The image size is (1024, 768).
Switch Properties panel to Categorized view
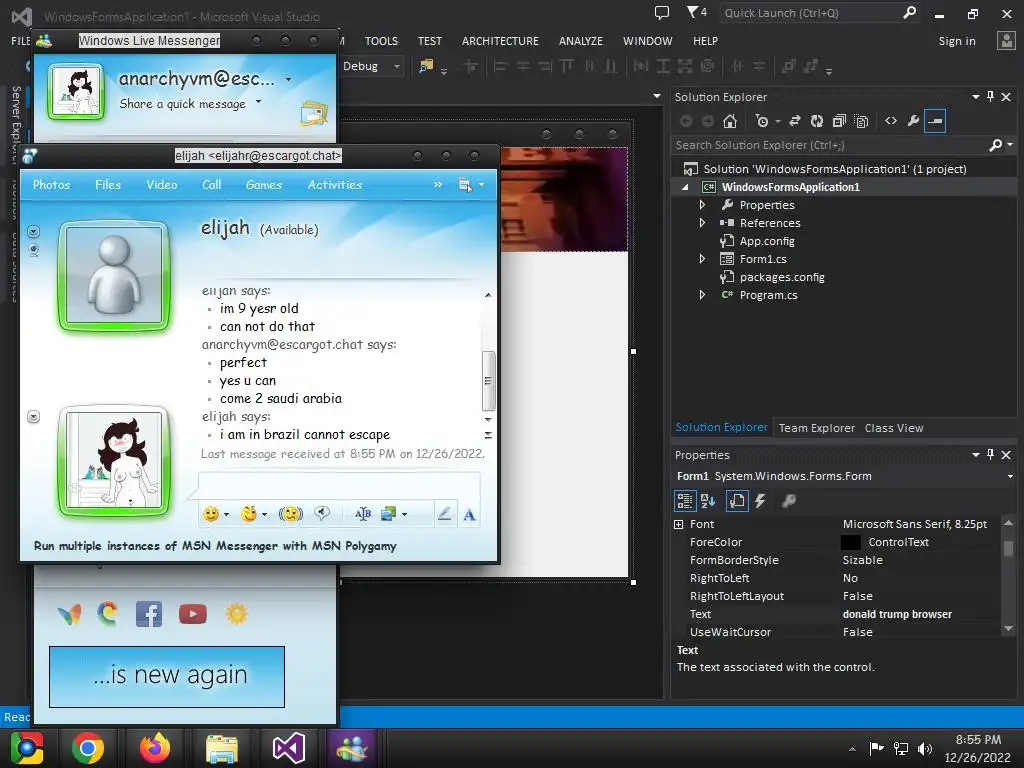click(x=684, y=501)
